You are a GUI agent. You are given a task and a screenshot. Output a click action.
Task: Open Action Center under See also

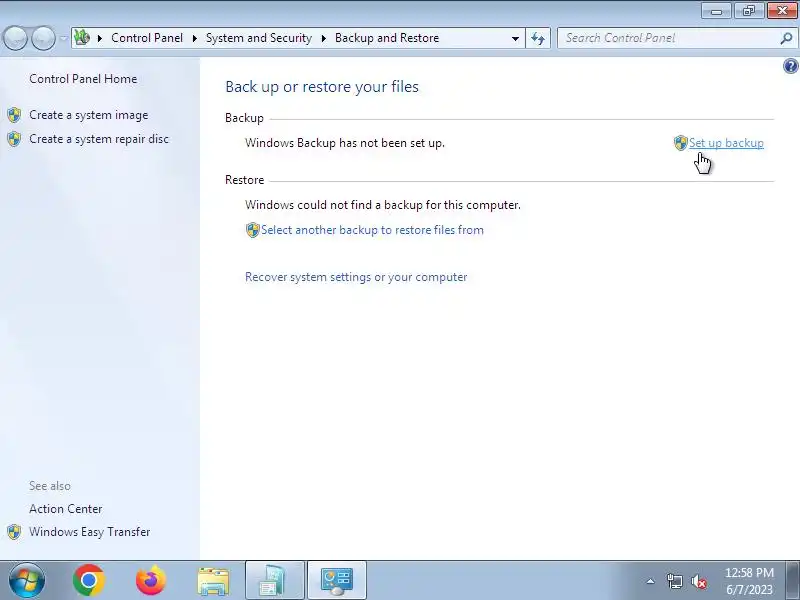click(65, 509)
